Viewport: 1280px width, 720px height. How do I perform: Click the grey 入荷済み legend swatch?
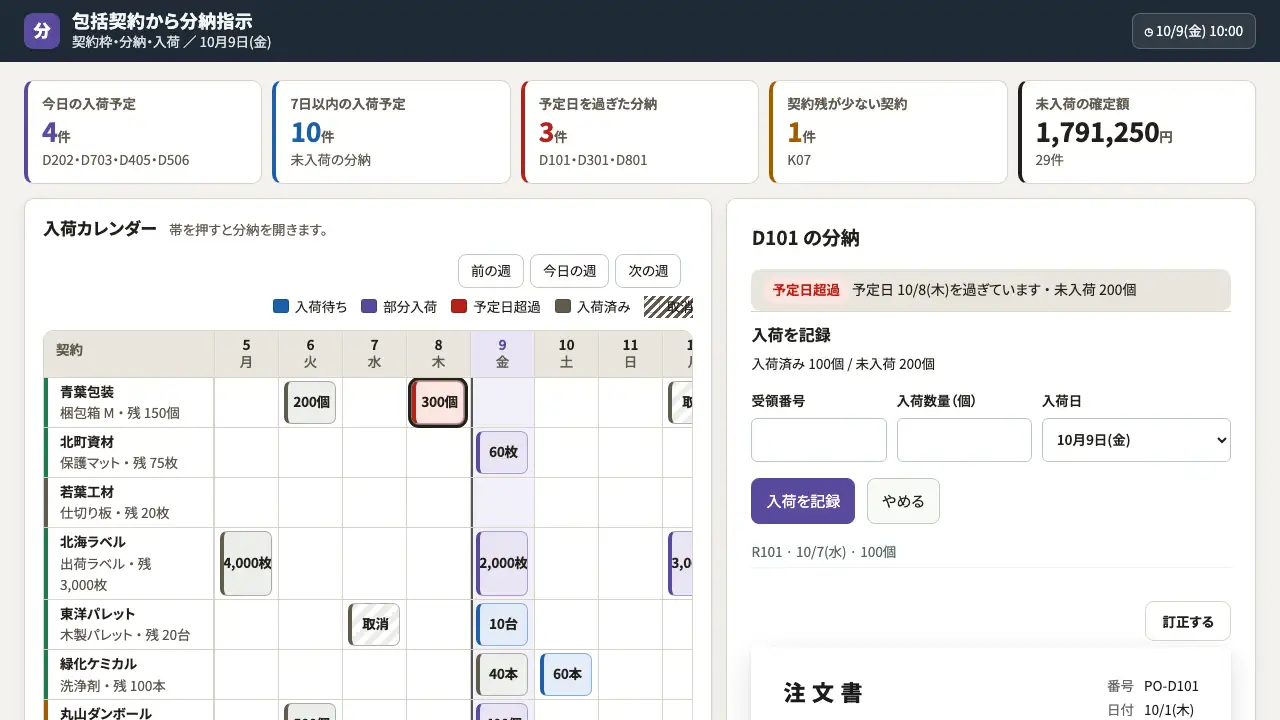pos(563,307)
